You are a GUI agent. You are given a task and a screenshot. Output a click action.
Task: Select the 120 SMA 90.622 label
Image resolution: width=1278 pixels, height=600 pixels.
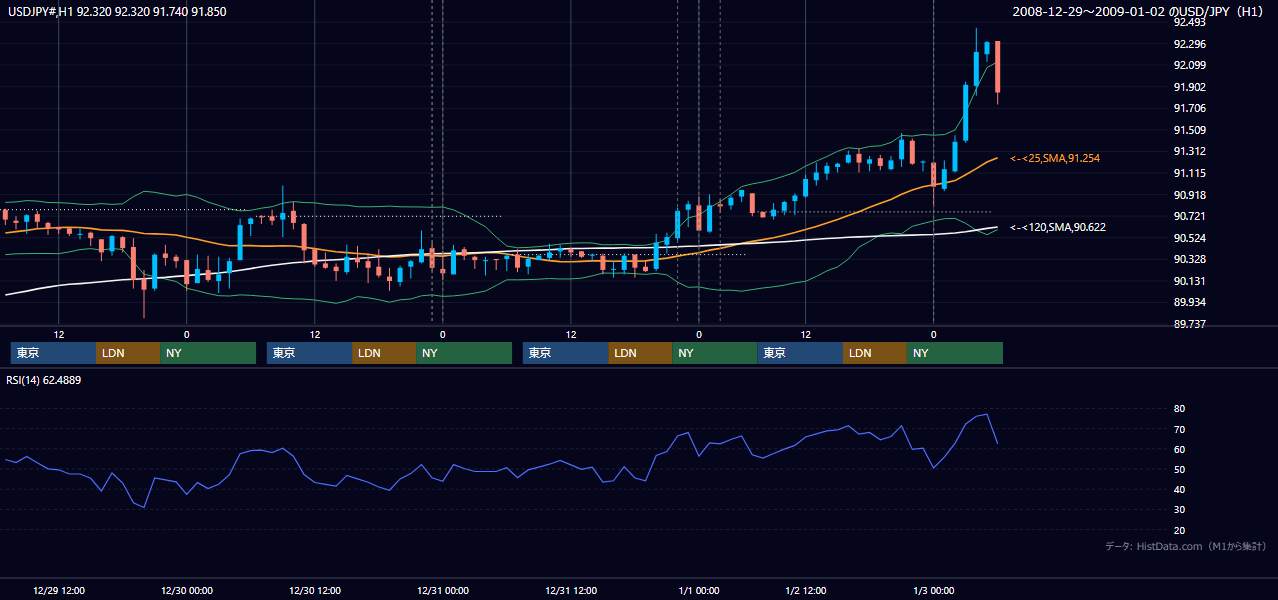1058,227
